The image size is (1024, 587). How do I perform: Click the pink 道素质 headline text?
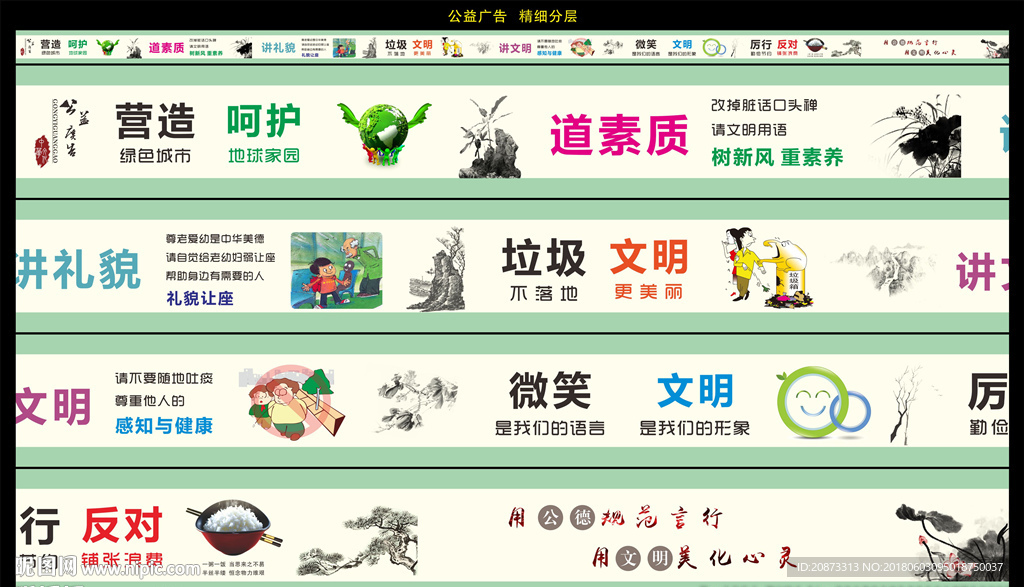(x=620, y=135)
